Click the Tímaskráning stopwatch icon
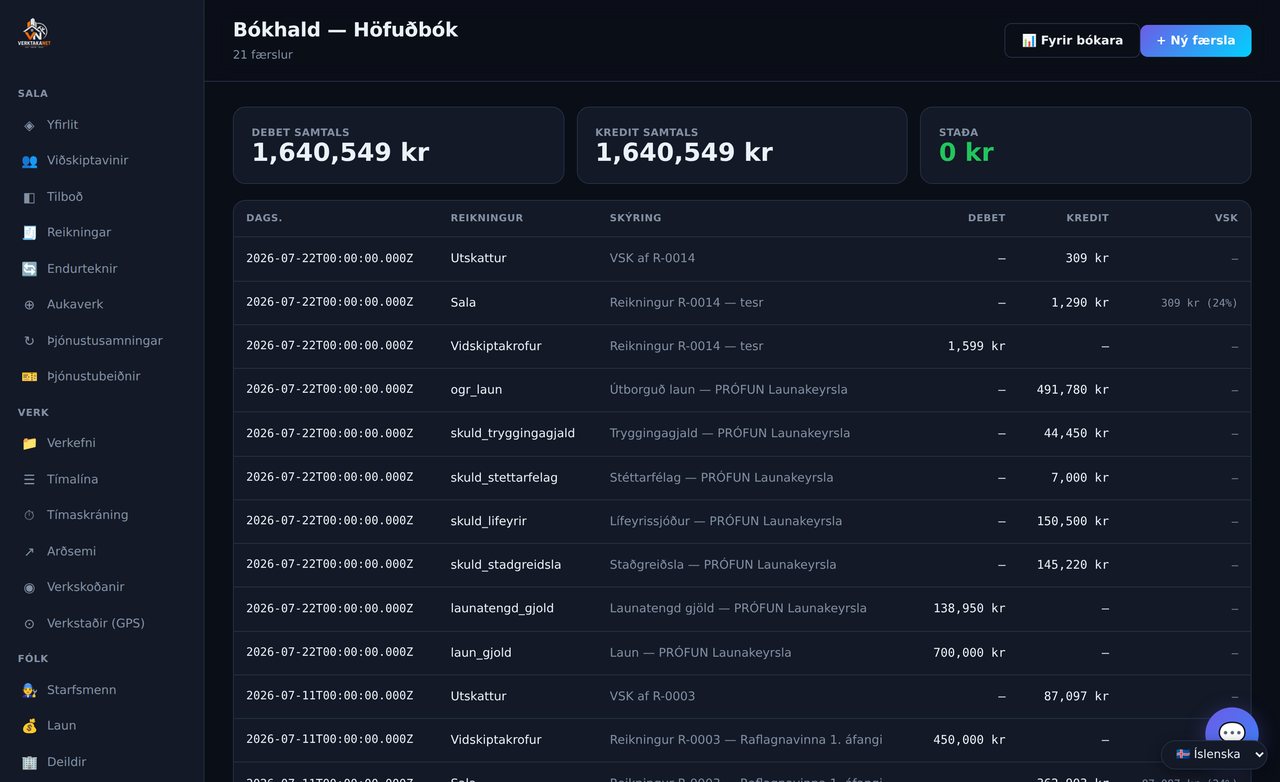1280x782 pixels. (x=29, y=515)
